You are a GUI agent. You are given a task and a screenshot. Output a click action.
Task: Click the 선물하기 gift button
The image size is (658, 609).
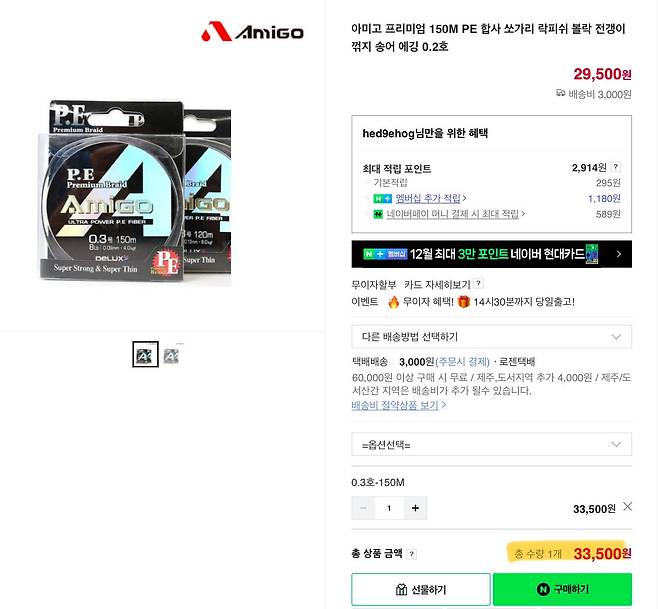pyautogui.click(x=421, y=589)
